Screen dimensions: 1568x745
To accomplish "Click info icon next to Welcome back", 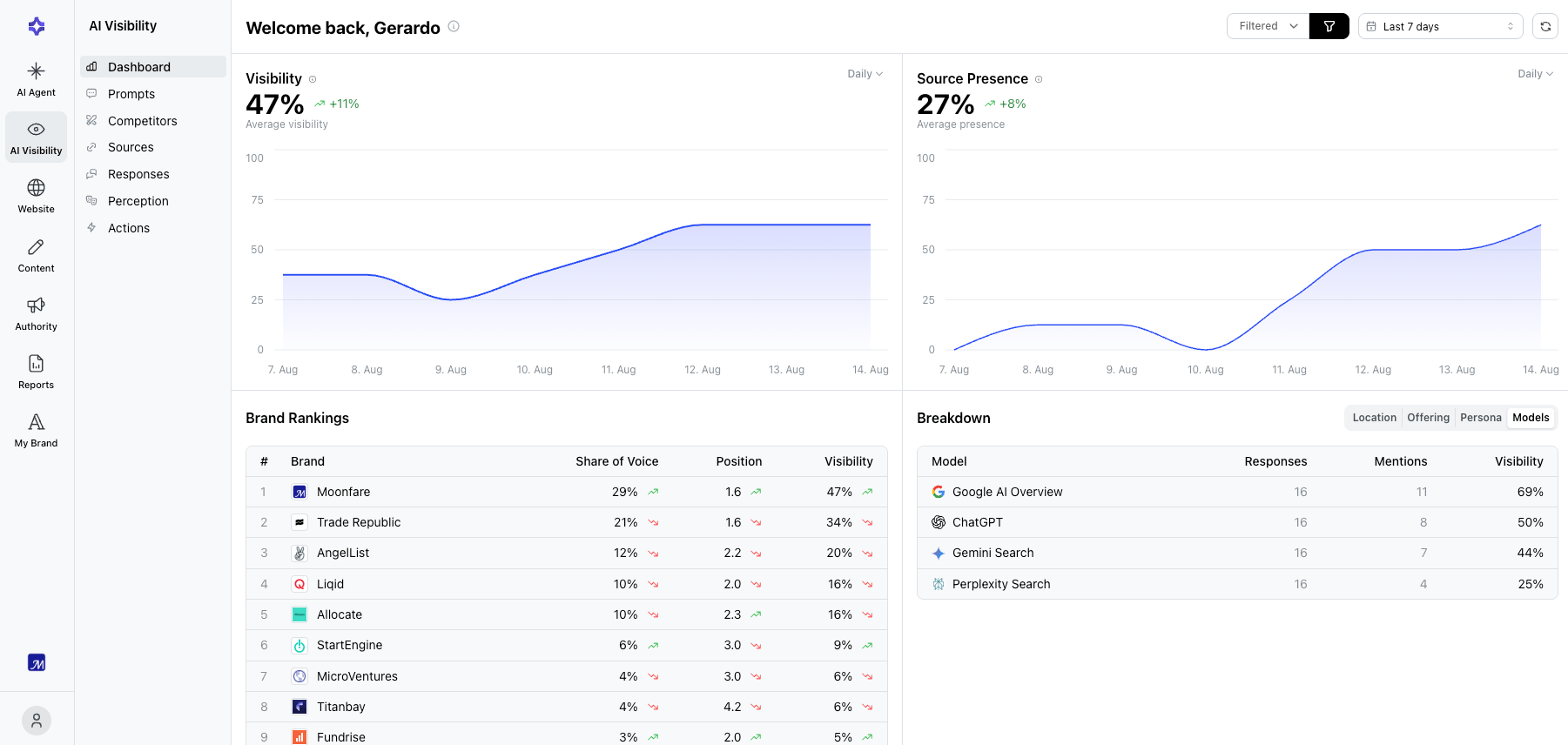I will point(454,26).
